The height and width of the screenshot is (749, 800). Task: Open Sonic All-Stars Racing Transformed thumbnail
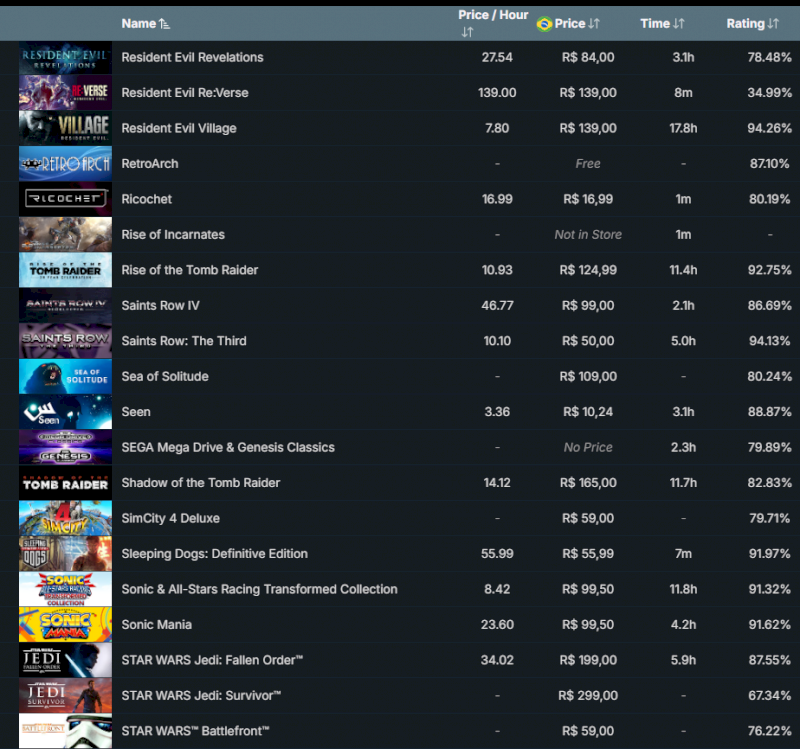(x=65, y=589)
